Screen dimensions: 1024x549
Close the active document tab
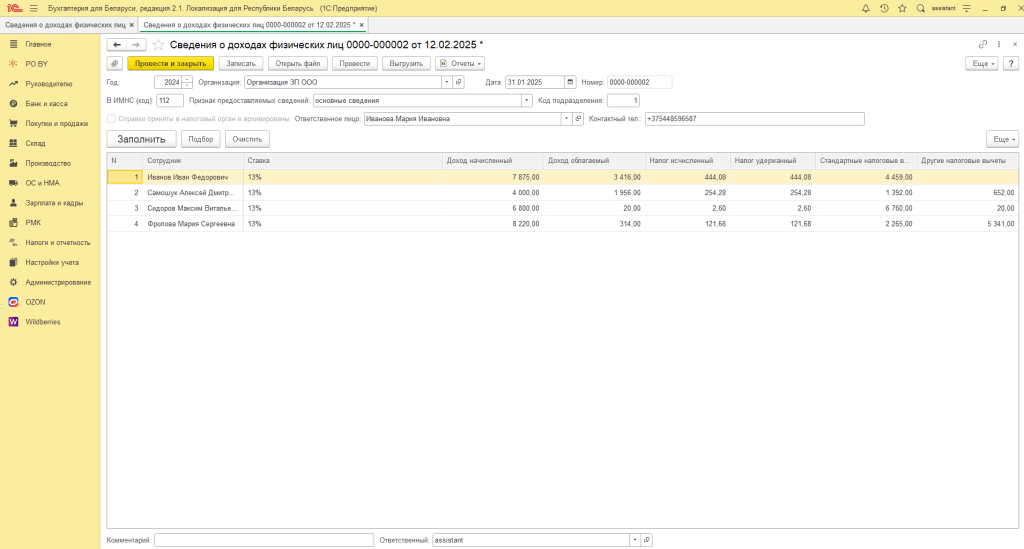click(x=361, y=25)
